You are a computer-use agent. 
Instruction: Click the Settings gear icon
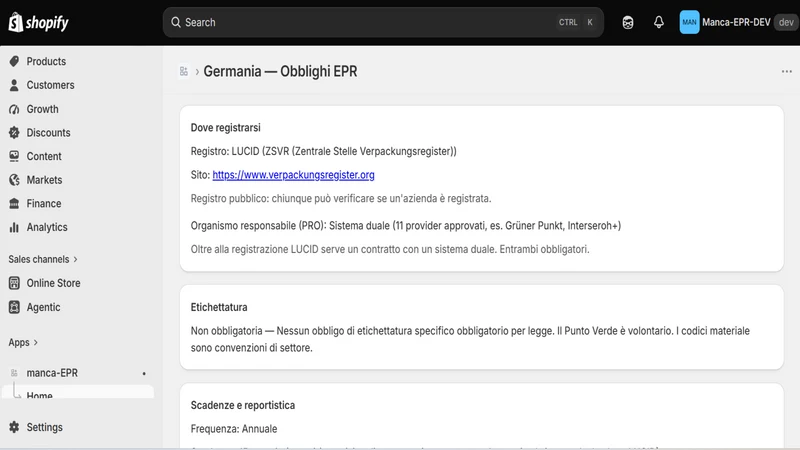point(14,427)
